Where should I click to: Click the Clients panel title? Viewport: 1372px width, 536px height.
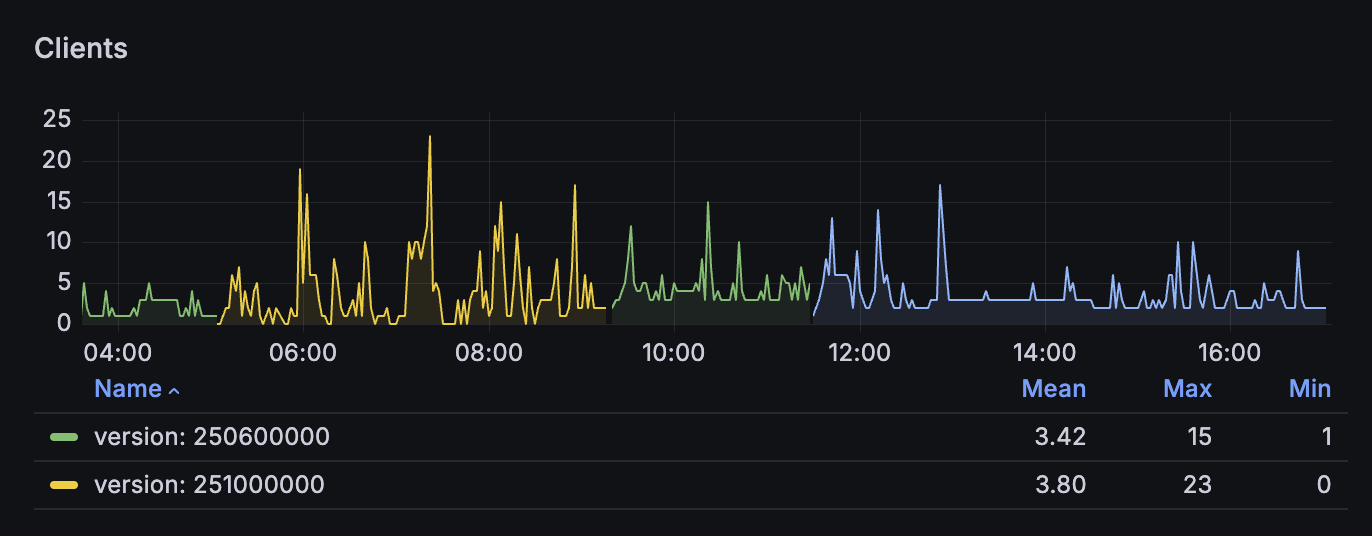[81, 48]
